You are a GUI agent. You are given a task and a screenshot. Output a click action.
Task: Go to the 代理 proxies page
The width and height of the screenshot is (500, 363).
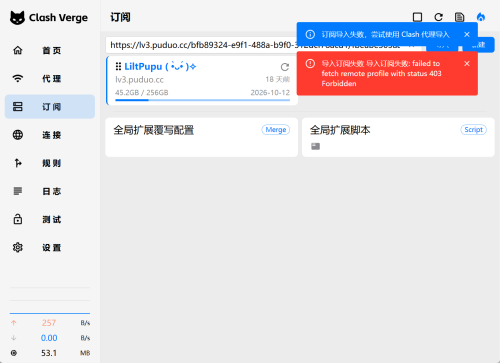(x=50, y=79)
